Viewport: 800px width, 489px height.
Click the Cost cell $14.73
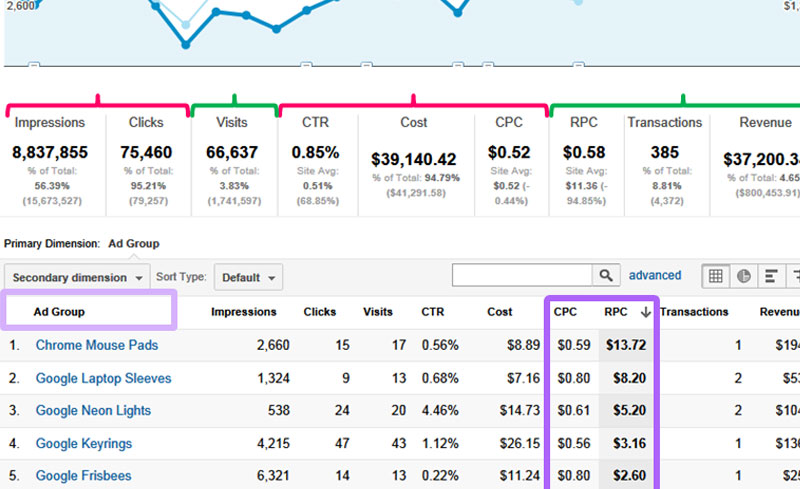520,410
